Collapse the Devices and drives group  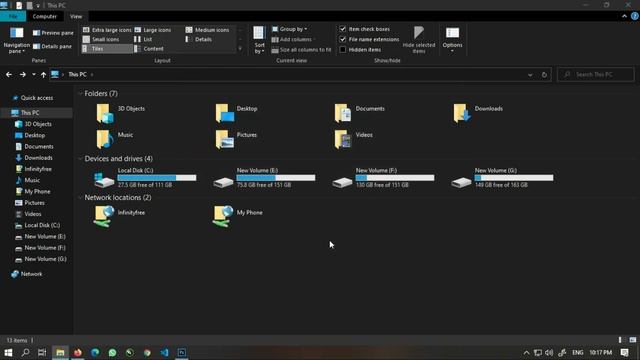(80, 158)
